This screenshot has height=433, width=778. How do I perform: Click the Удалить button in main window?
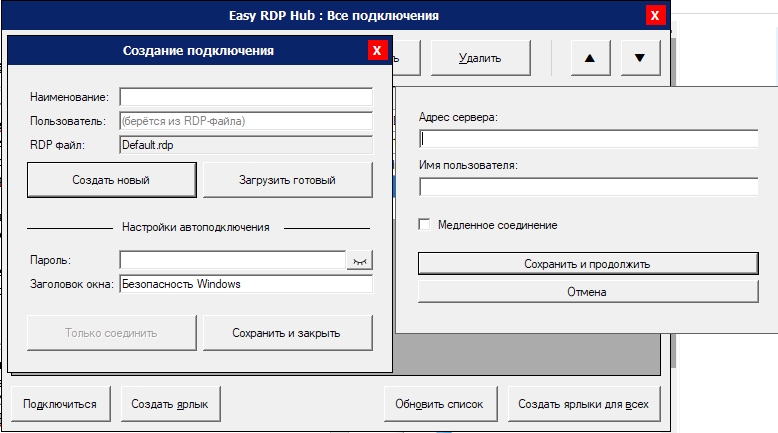pyautogui.click(x=480, y=58)
